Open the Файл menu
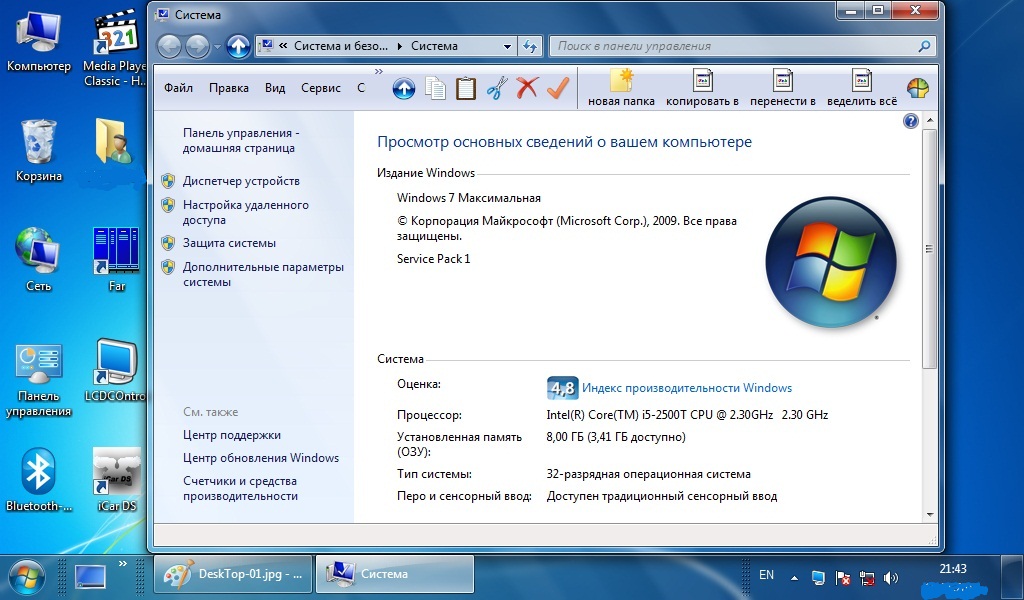1024x600 pixels. tap(178, 88)
